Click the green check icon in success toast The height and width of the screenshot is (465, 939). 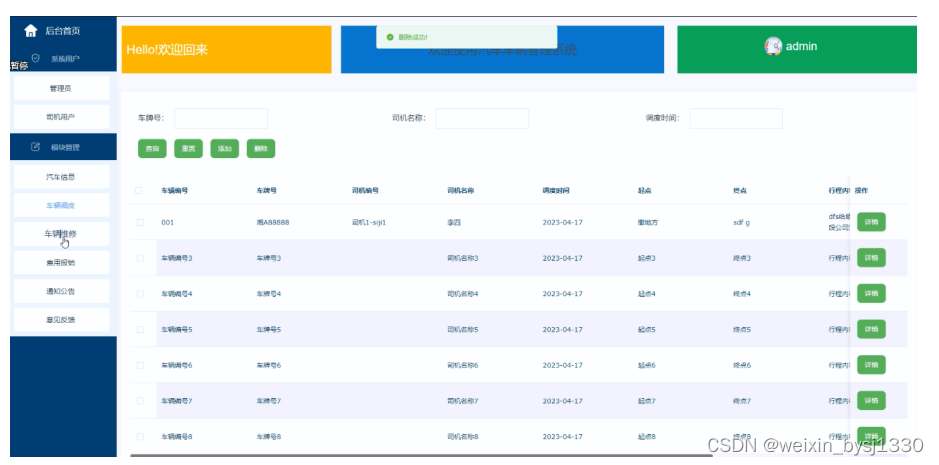pos(390,37)
